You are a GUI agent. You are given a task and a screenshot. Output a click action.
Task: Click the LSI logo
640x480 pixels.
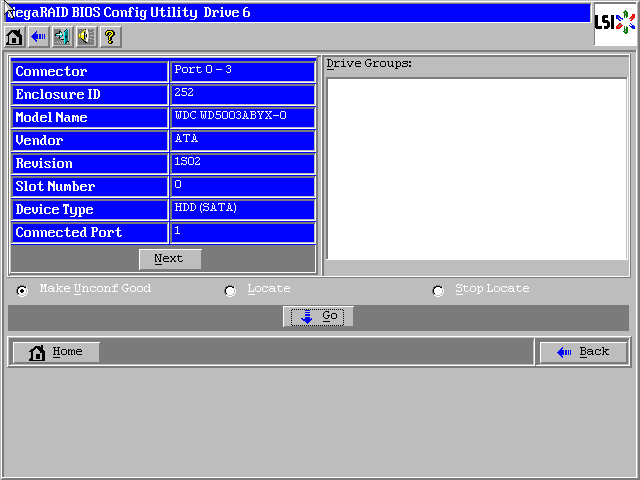pos(615,22)
